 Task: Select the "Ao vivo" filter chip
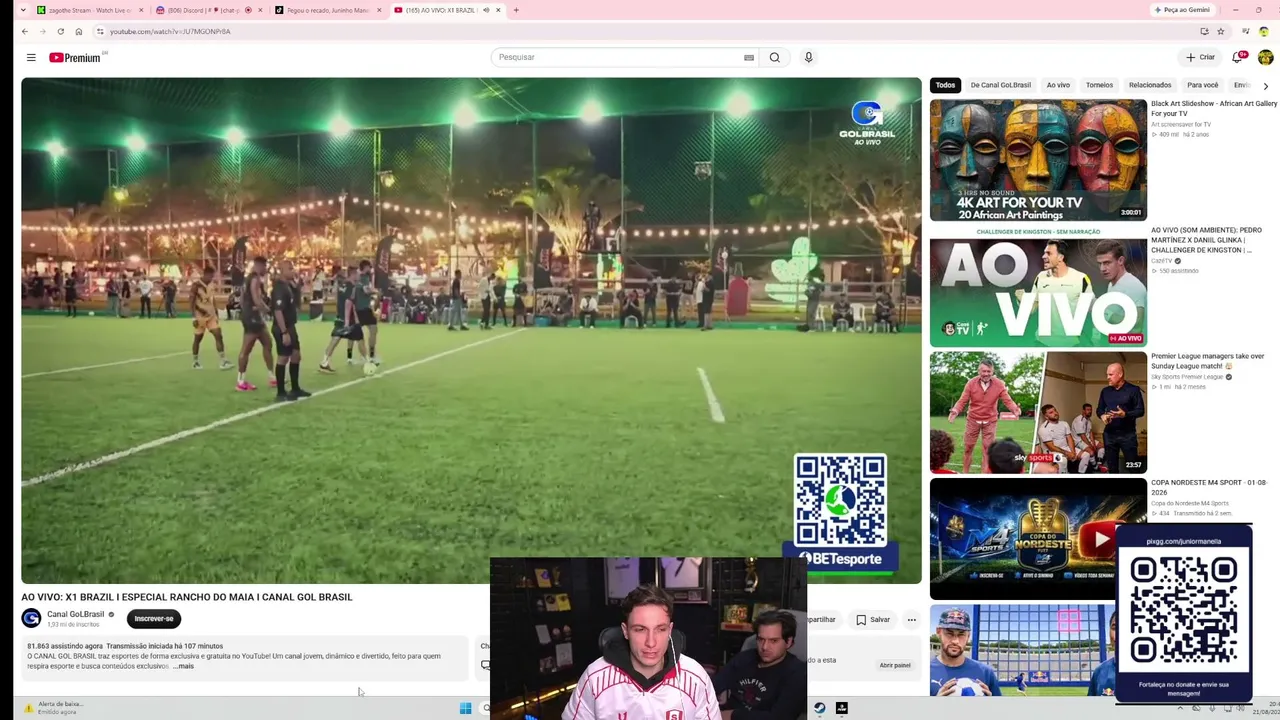[x=1058, y=85]
